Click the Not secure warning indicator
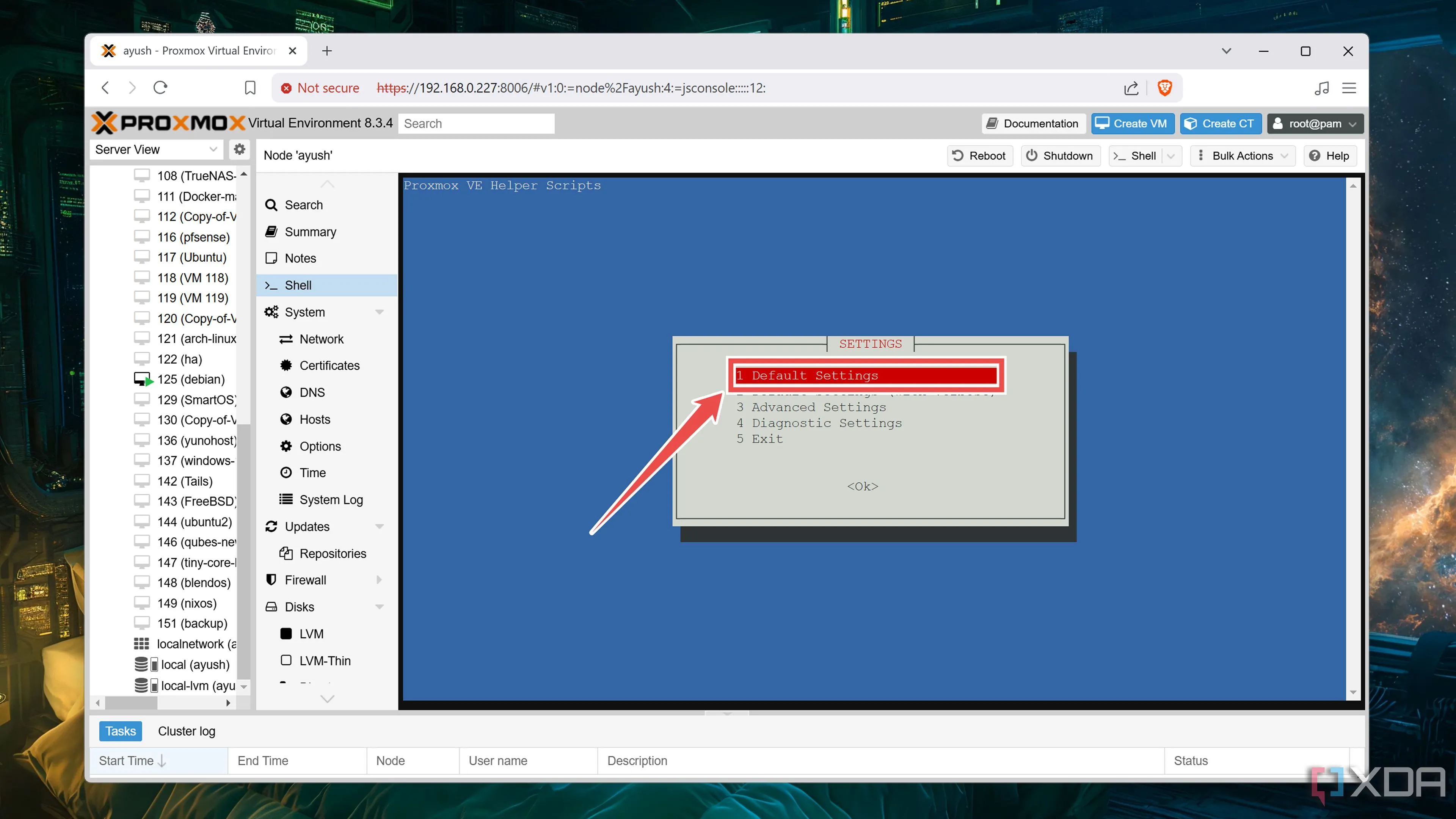Image resolution: width=1456 pixels, height=819 pixels. point(320,88)
